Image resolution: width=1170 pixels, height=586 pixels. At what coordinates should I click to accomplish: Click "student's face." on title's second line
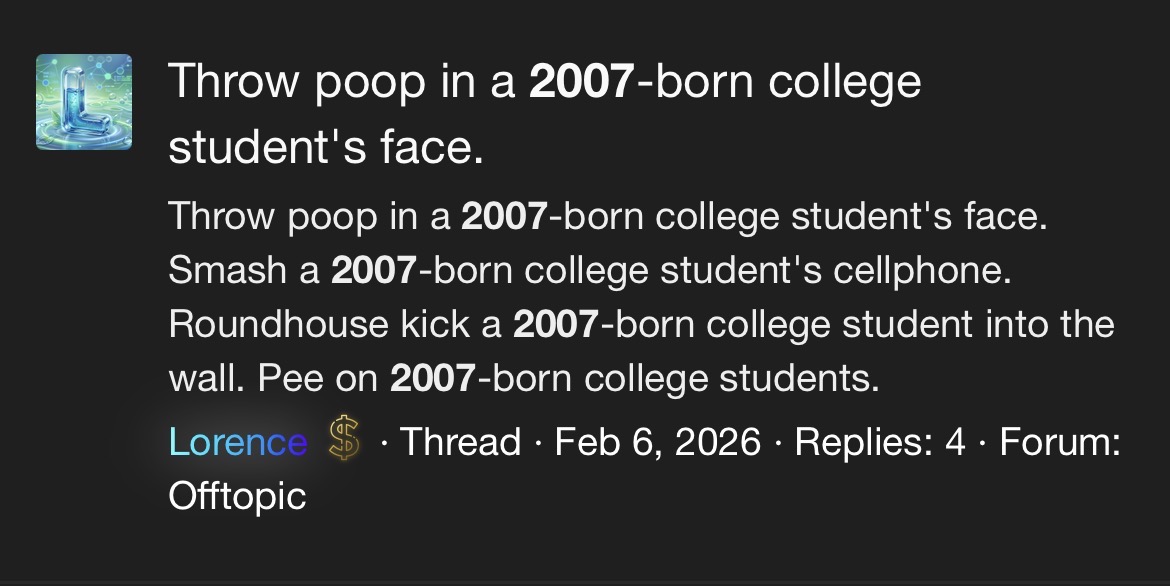[x=326, y=147]
